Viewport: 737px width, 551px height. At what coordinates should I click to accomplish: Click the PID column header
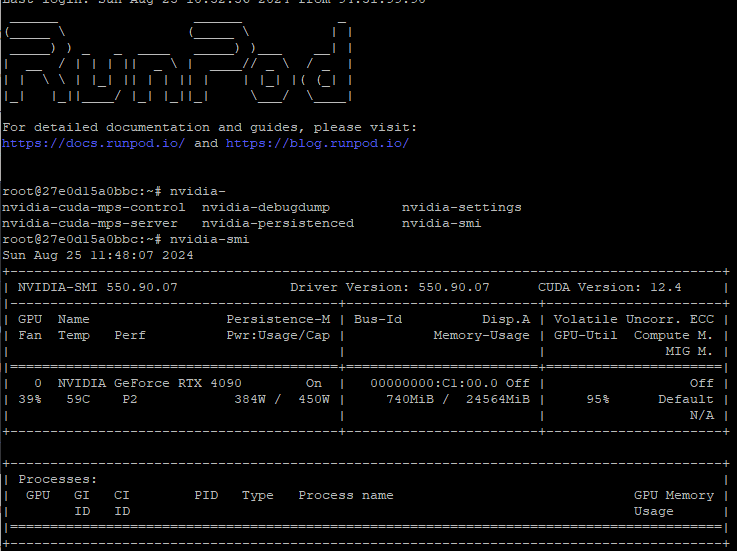pos(206,495)
